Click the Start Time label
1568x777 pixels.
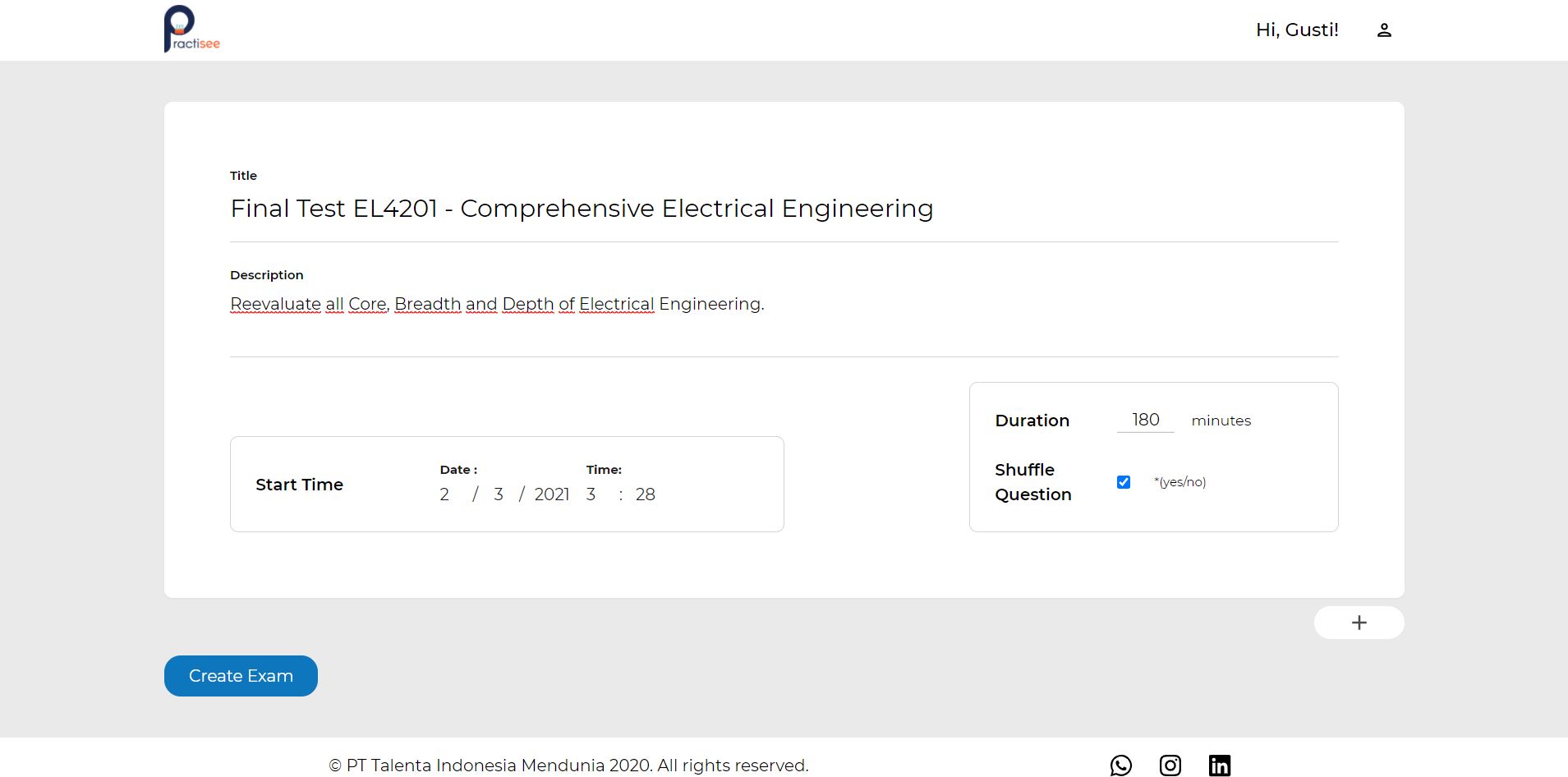pyautogui.click(x=299, y=485)
